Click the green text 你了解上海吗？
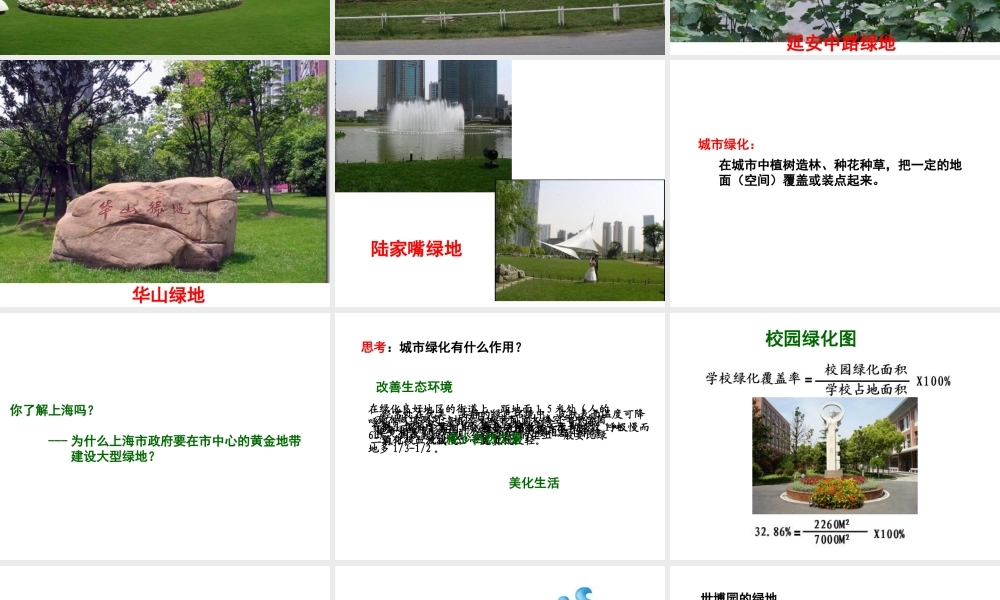The width and height of the screenshot is (1000, 600). 52,411
